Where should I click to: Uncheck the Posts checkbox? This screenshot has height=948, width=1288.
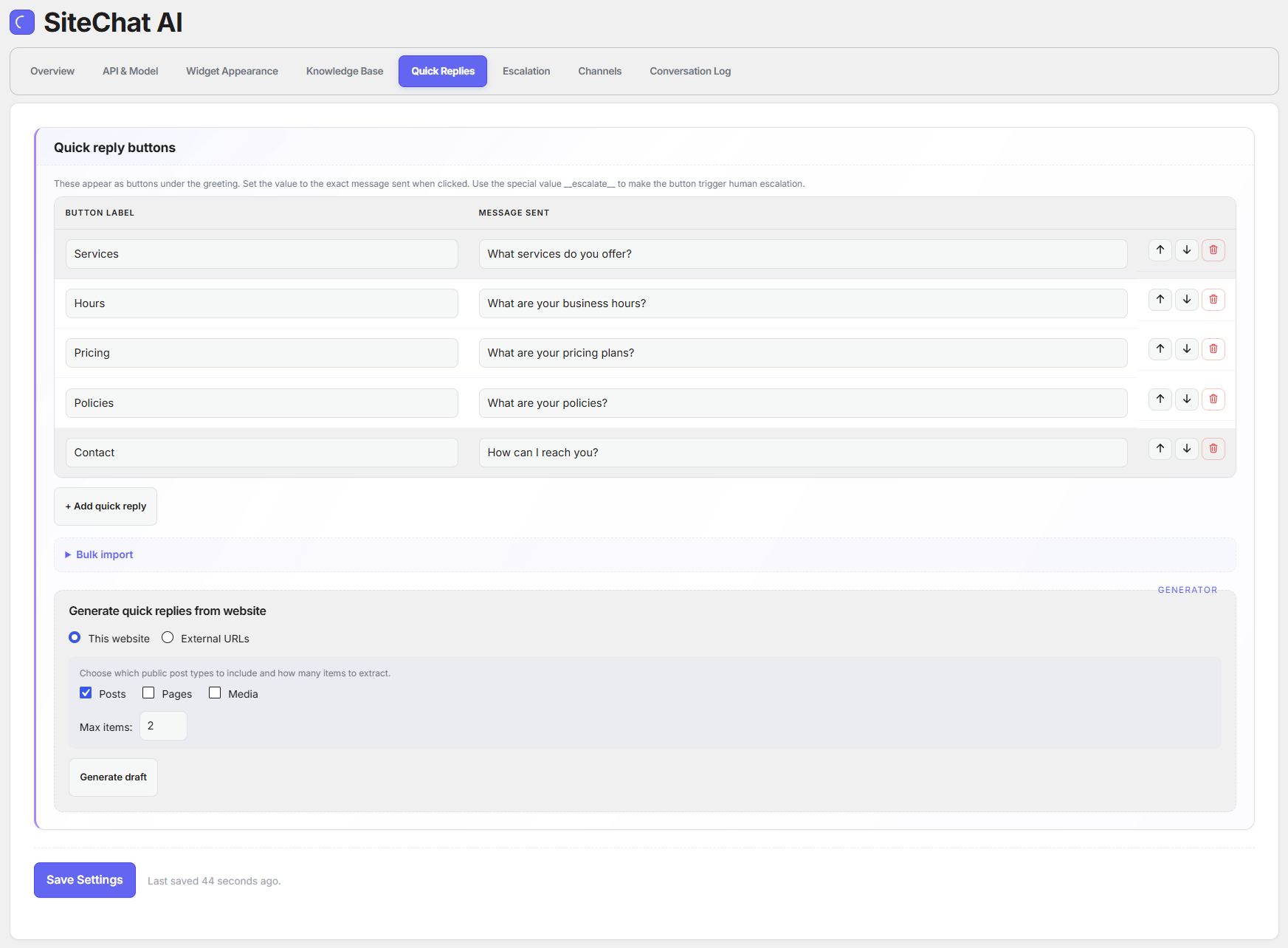point(86,693)
